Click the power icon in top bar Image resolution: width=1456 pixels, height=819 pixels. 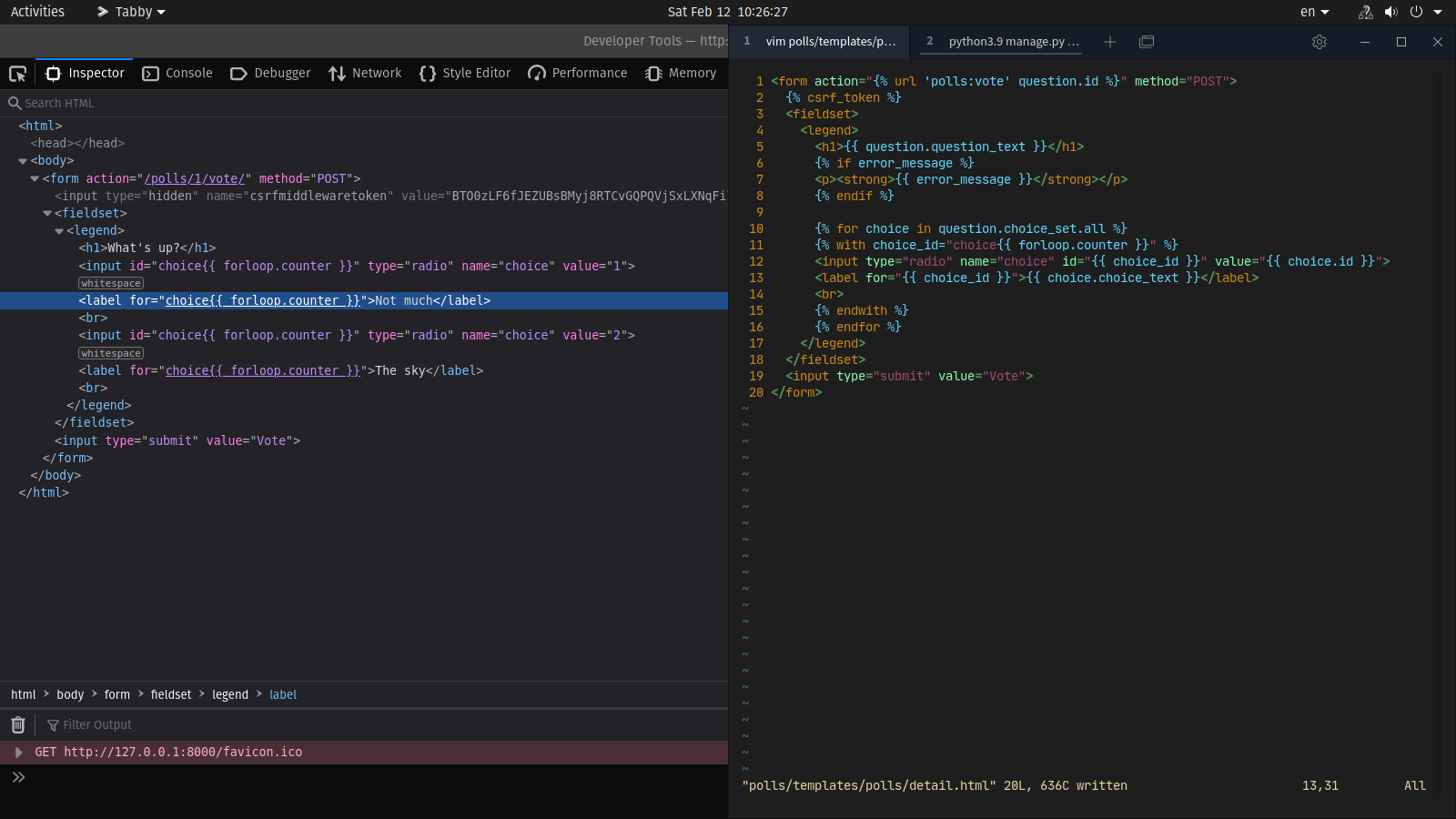click(1416, 12)
